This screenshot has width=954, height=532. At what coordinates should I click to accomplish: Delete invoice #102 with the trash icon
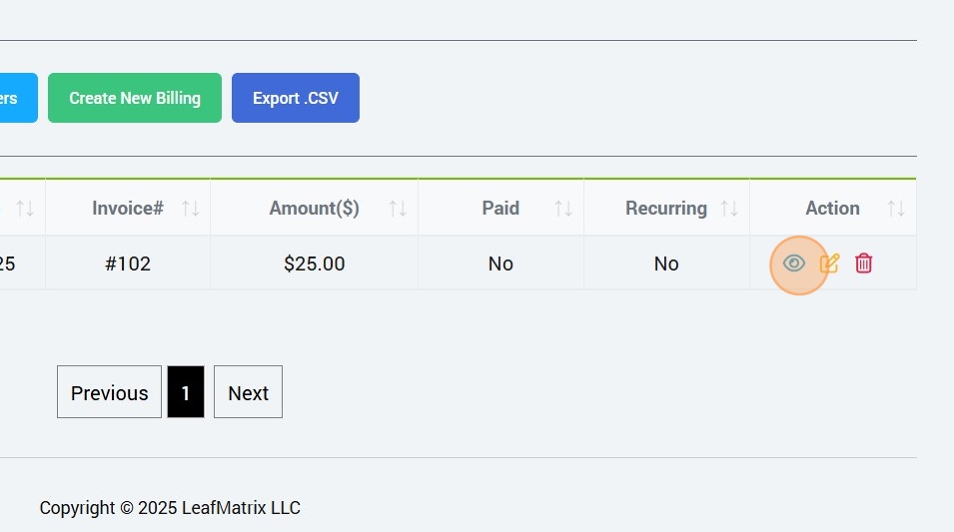(x=864, y=264)
